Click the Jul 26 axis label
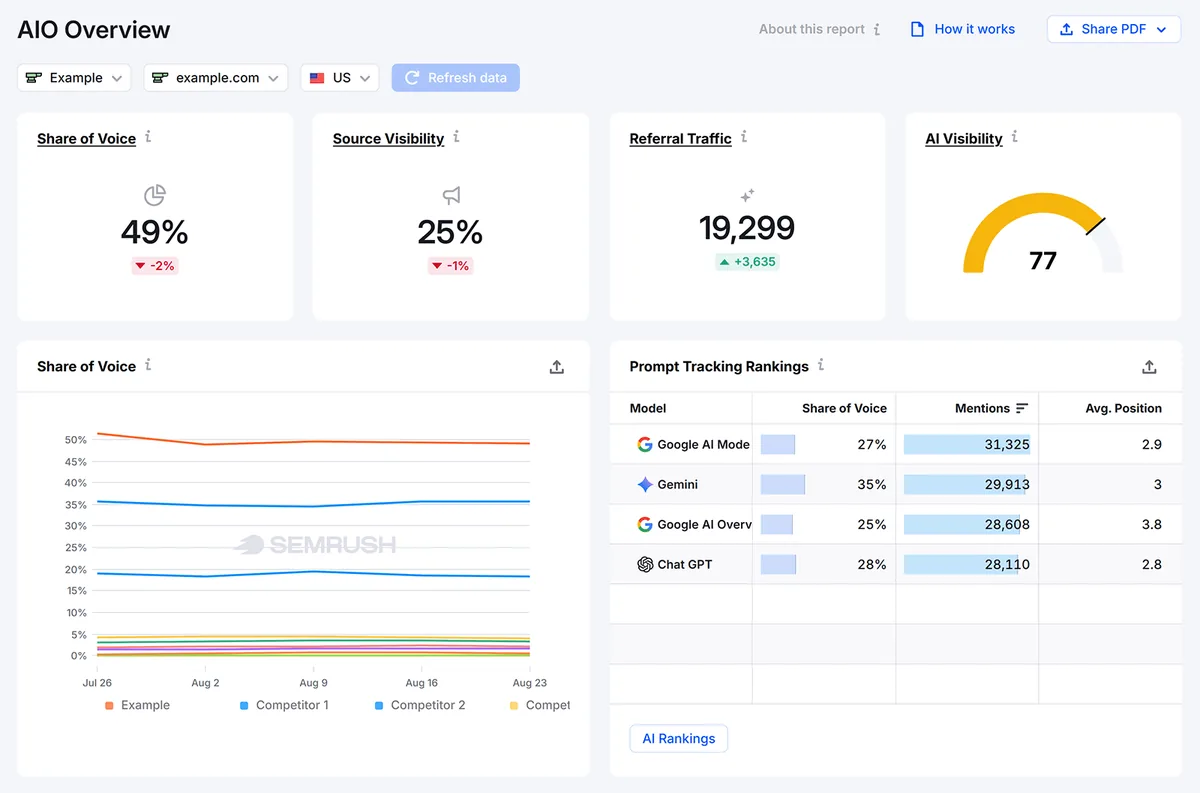The height and width of the screenshot is (793, 1200). [x=97, y=683]
